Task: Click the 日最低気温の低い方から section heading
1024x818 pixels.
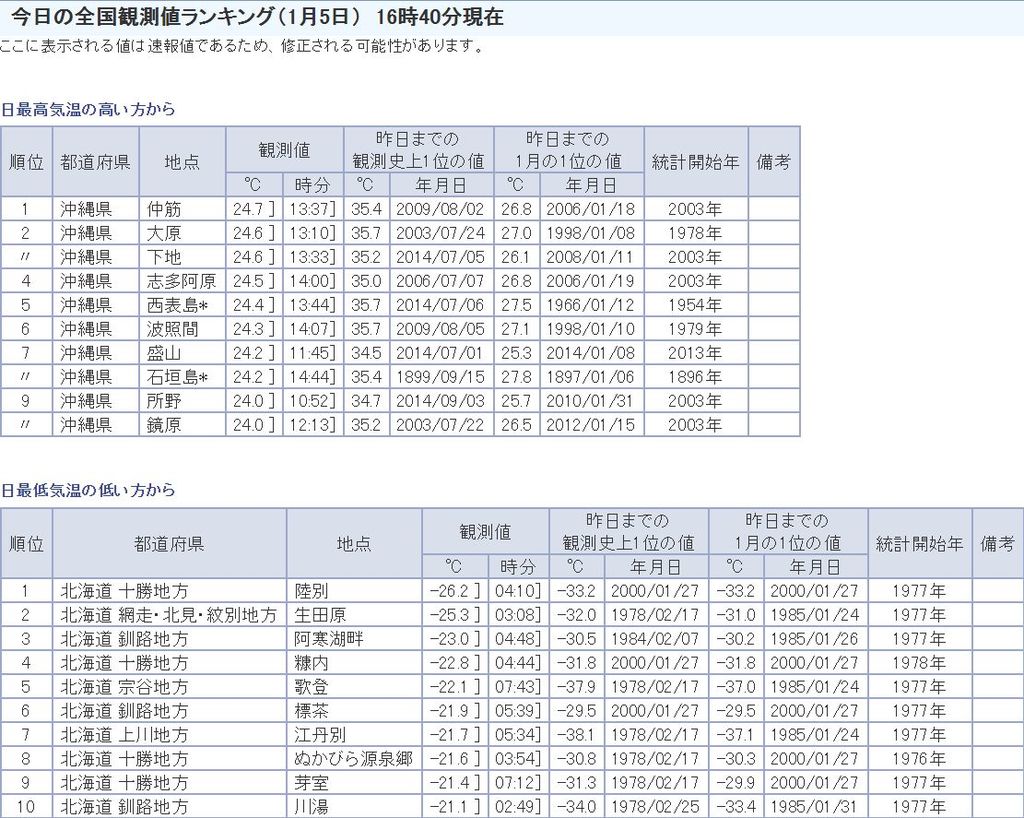Action: (88, 490)
